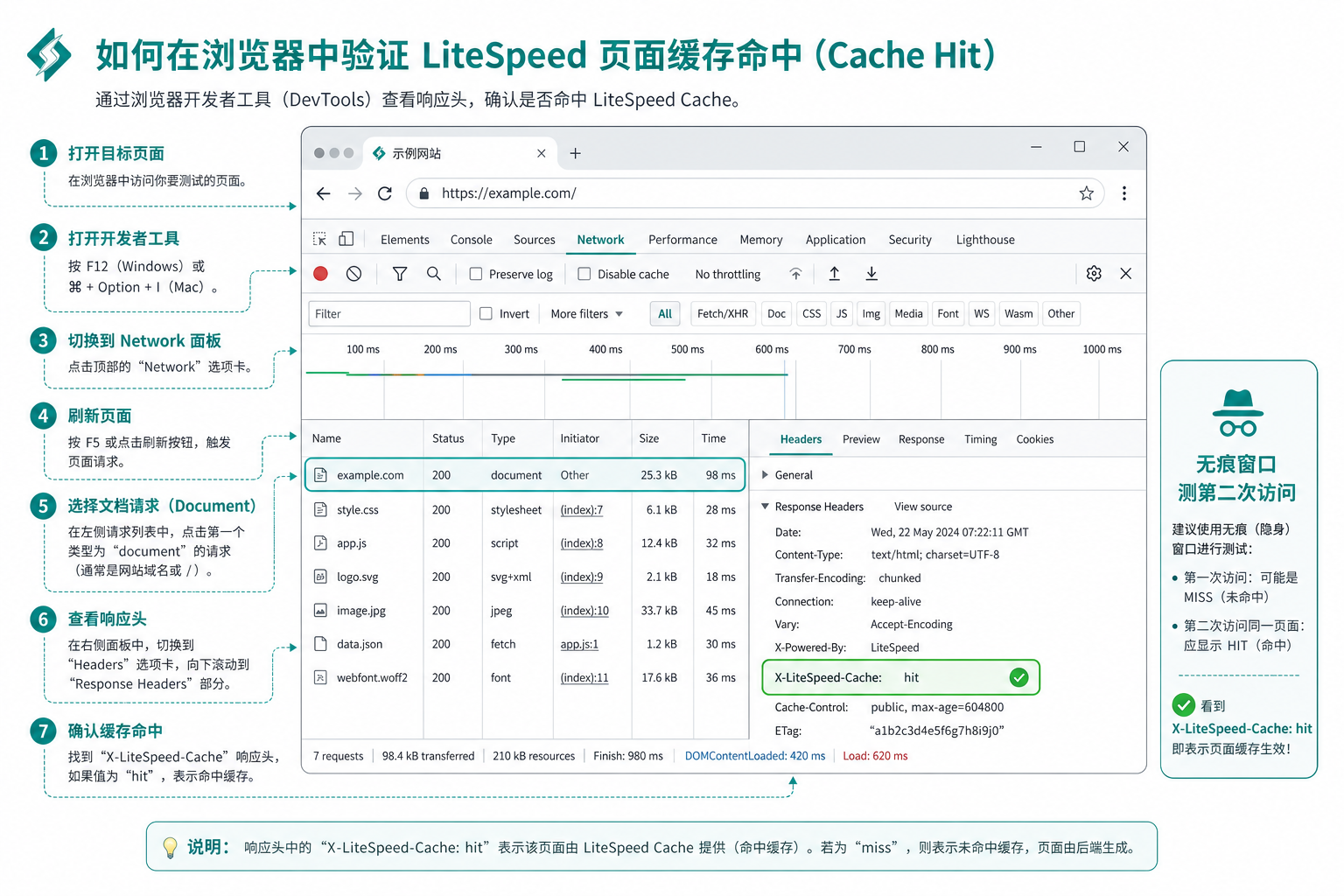Click the browser forward arrow
Viewport: 1344px width, 896px height.
354,193
